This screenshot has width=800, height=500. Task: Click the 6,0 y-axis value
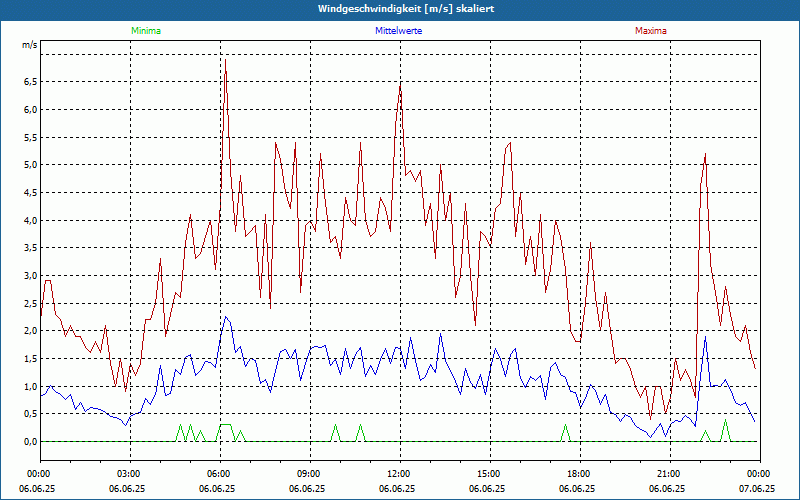coord(31,110)
